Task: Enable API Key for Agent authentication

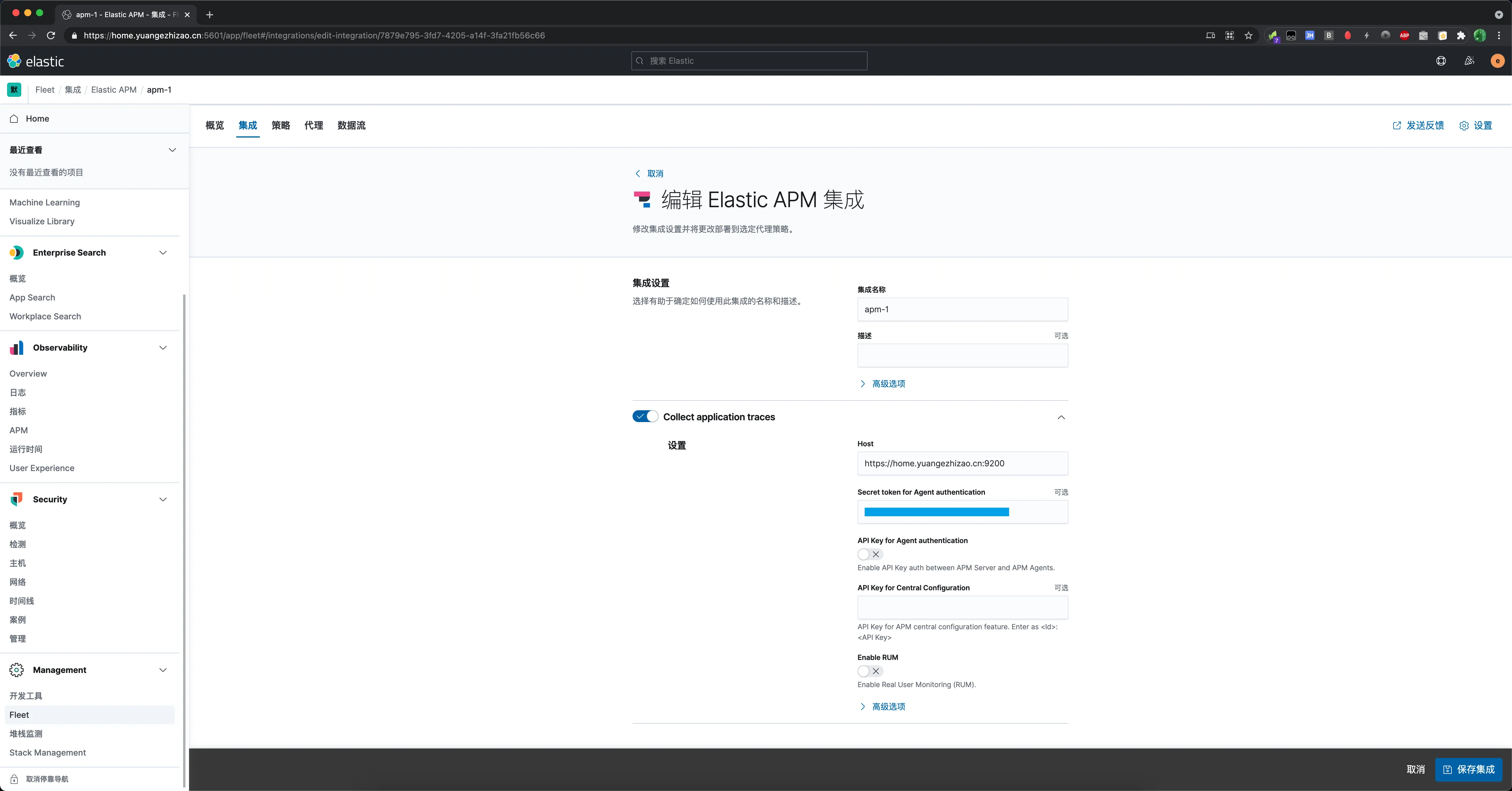Action: [x=869, y=554]
